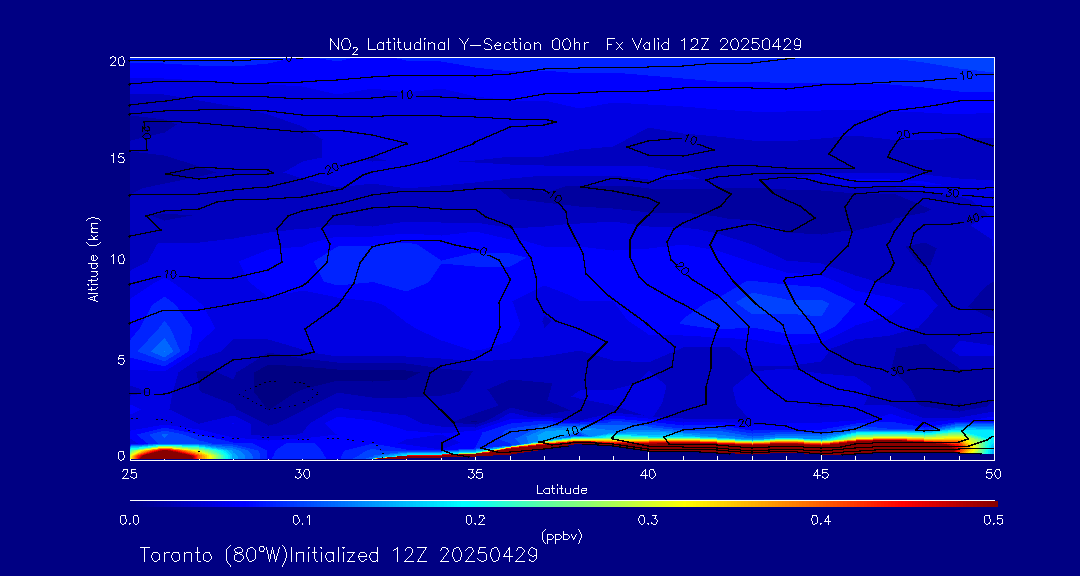Click the colorbar label 0.5
This screenshot has width=1080, height=576.
click(993, 520)
